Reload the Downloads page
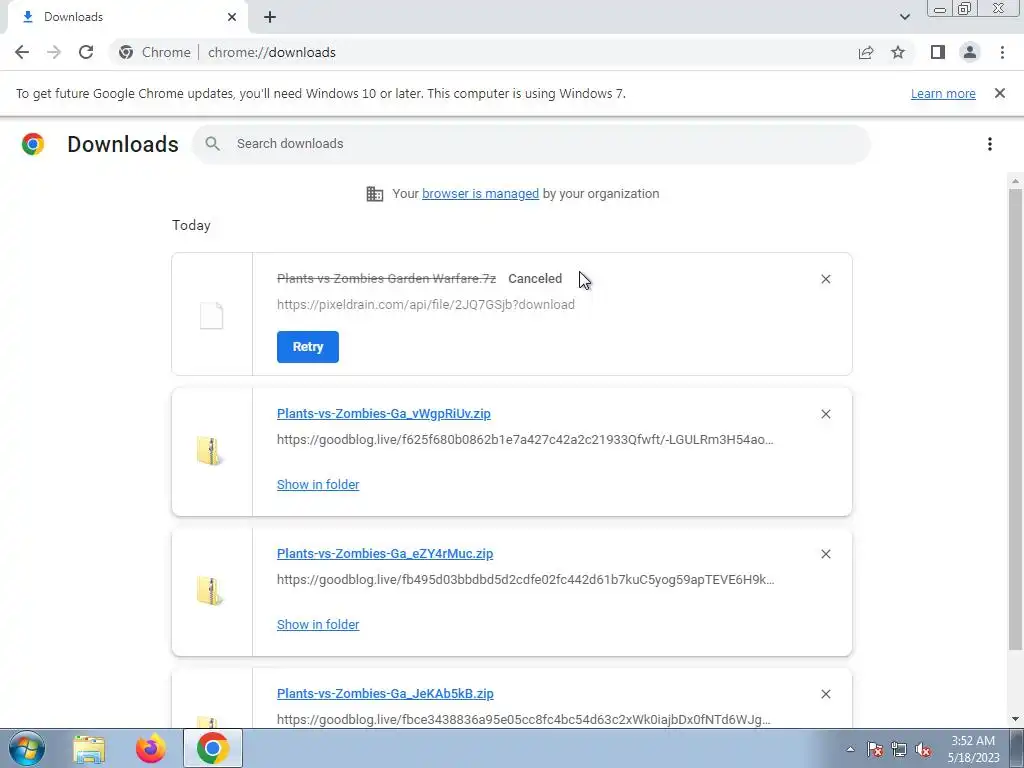1024x768 pixels. (x=86, y=52)
